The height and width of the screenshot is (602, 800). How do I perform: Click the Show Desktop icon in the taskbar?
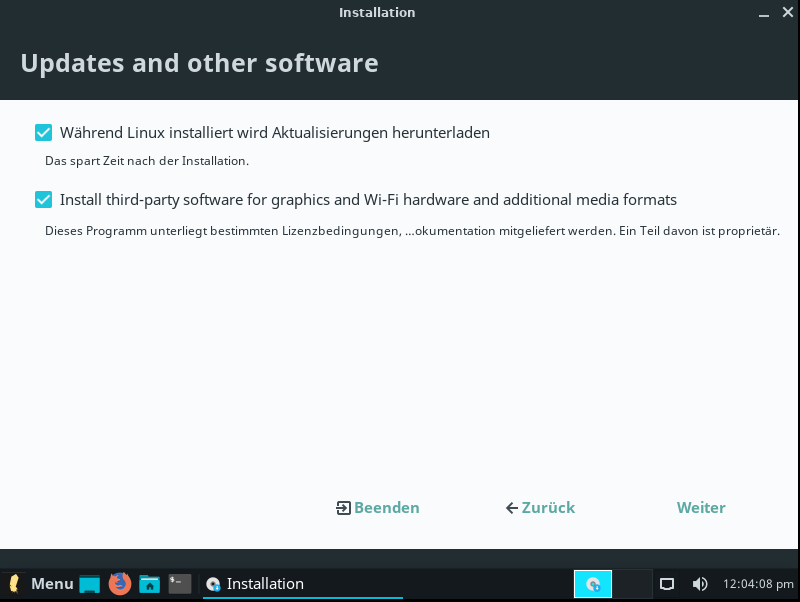90,584
